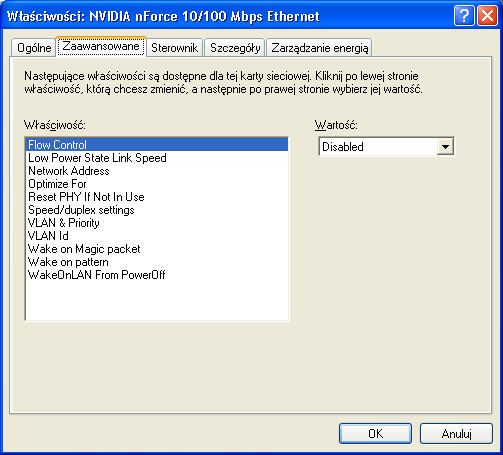The image size is (503, 455).
Task: Open the Sterownik tab
Action: point(174,48)
